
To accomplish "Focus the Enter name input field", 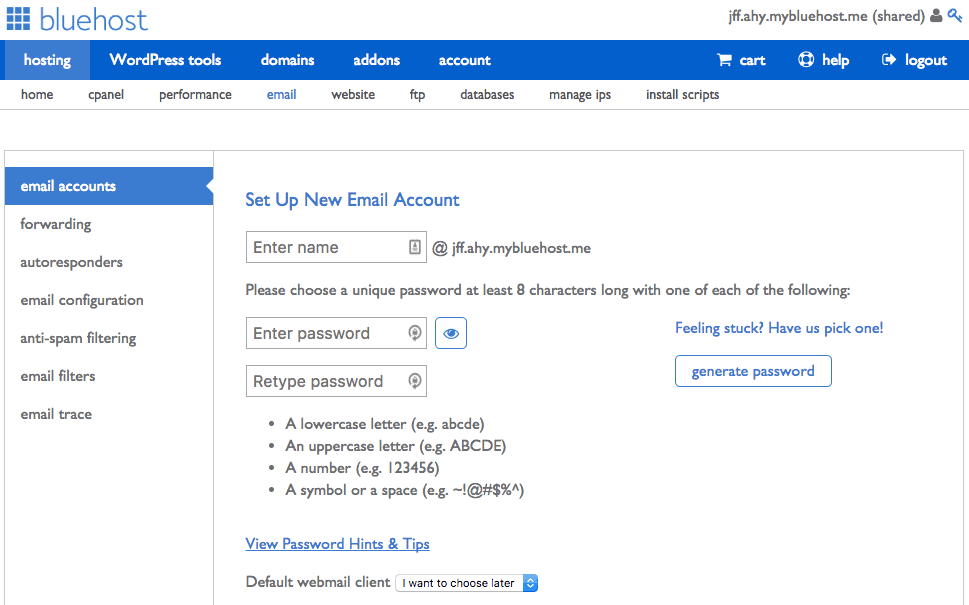I will tap(336, 247).
